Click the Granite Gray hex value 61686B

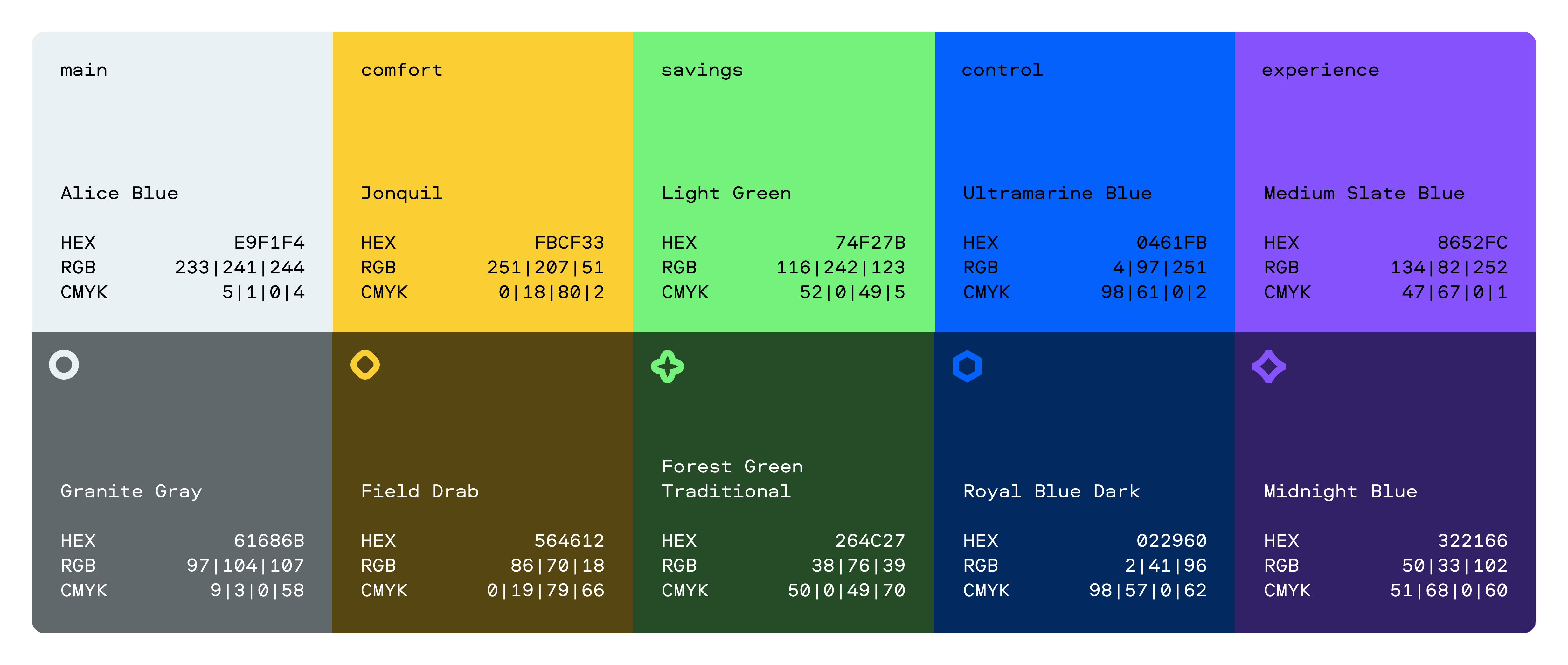268,540
